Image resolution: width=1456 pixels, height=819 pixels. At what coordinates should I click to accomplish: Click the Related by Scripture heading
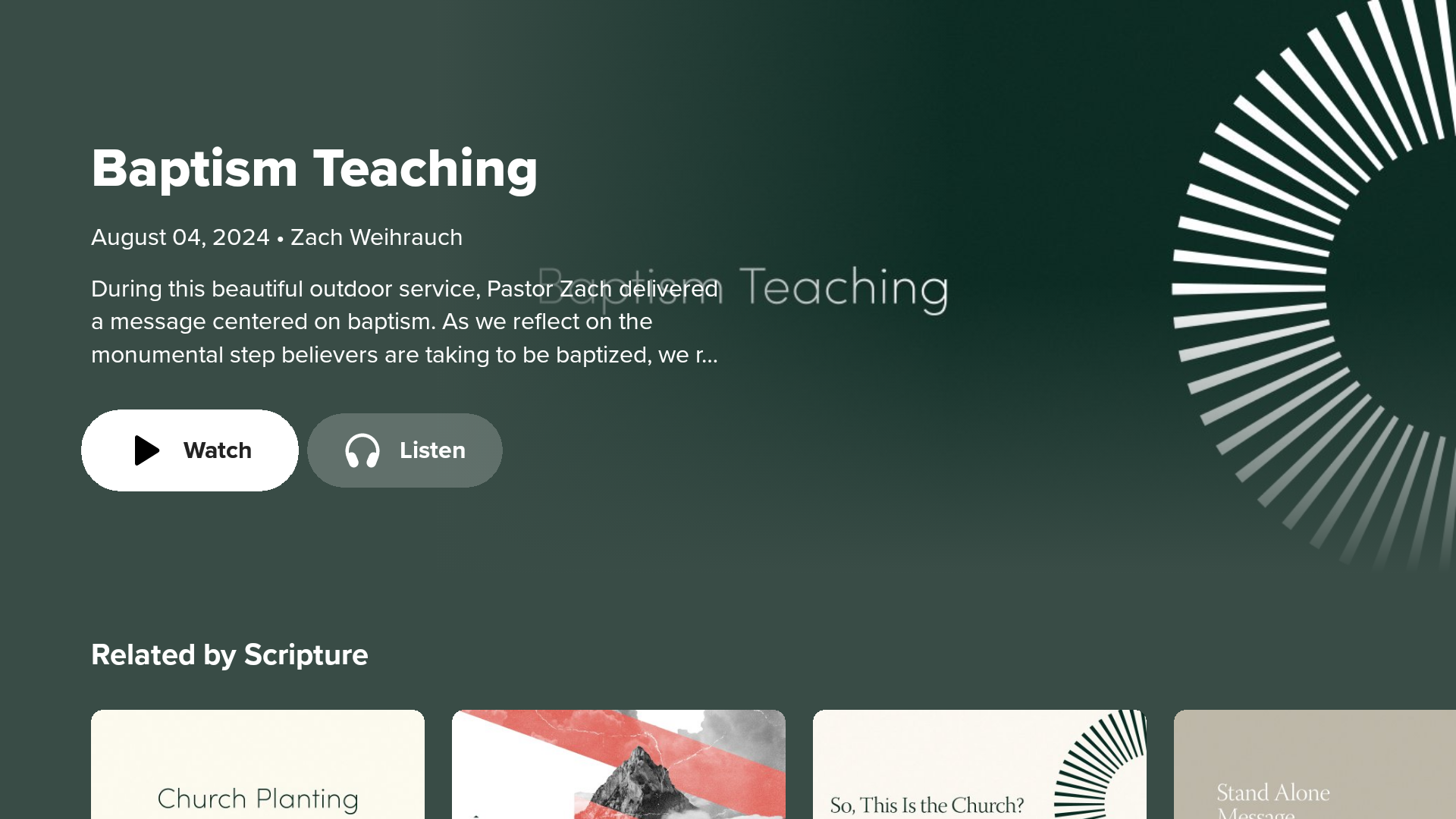tap(229, 655)
